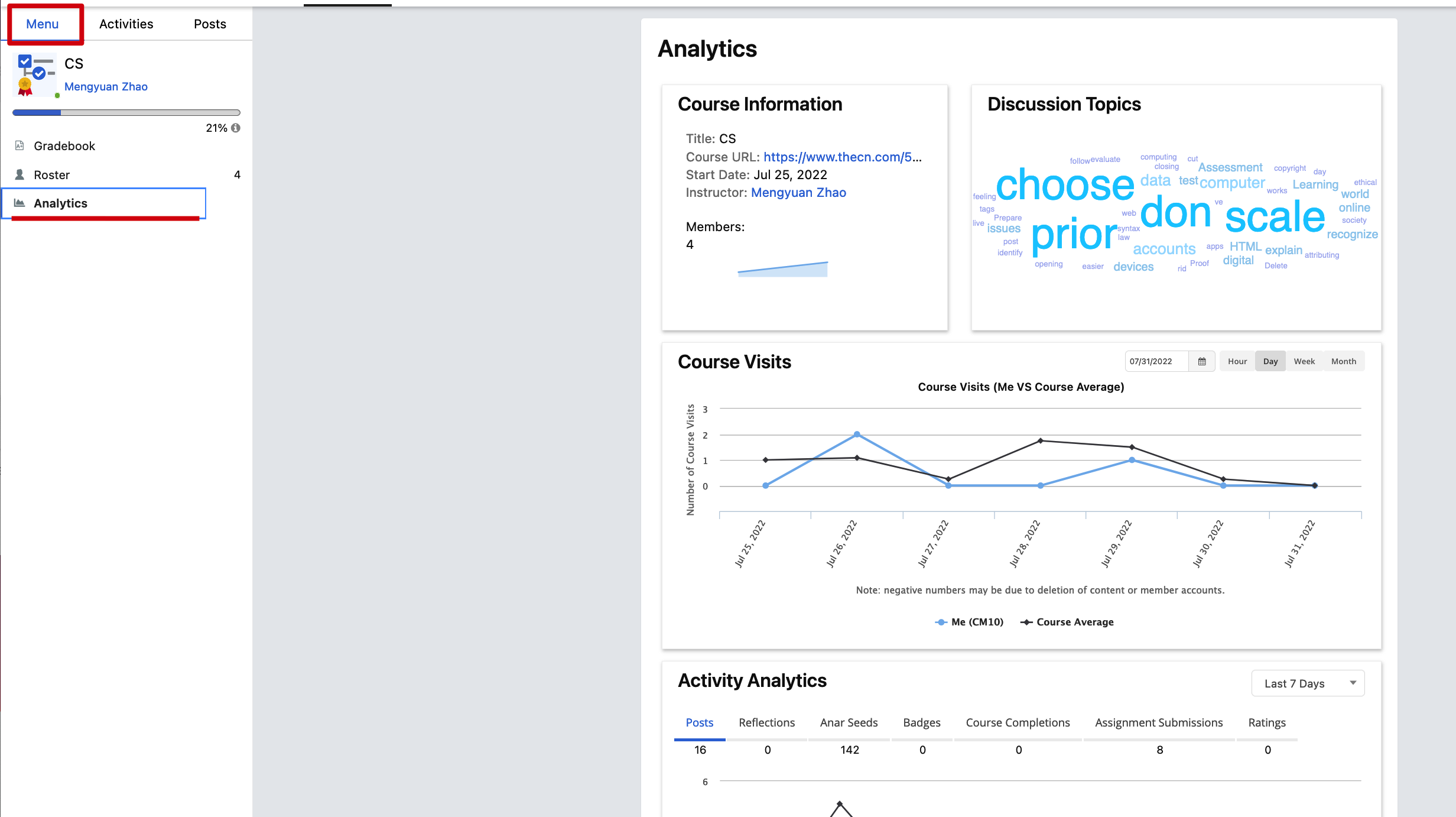Toggle the Me (CM10) legend marker
The width and height of the screenshot is (1456, 817).
pyautogui.click(x=941, y=622)
